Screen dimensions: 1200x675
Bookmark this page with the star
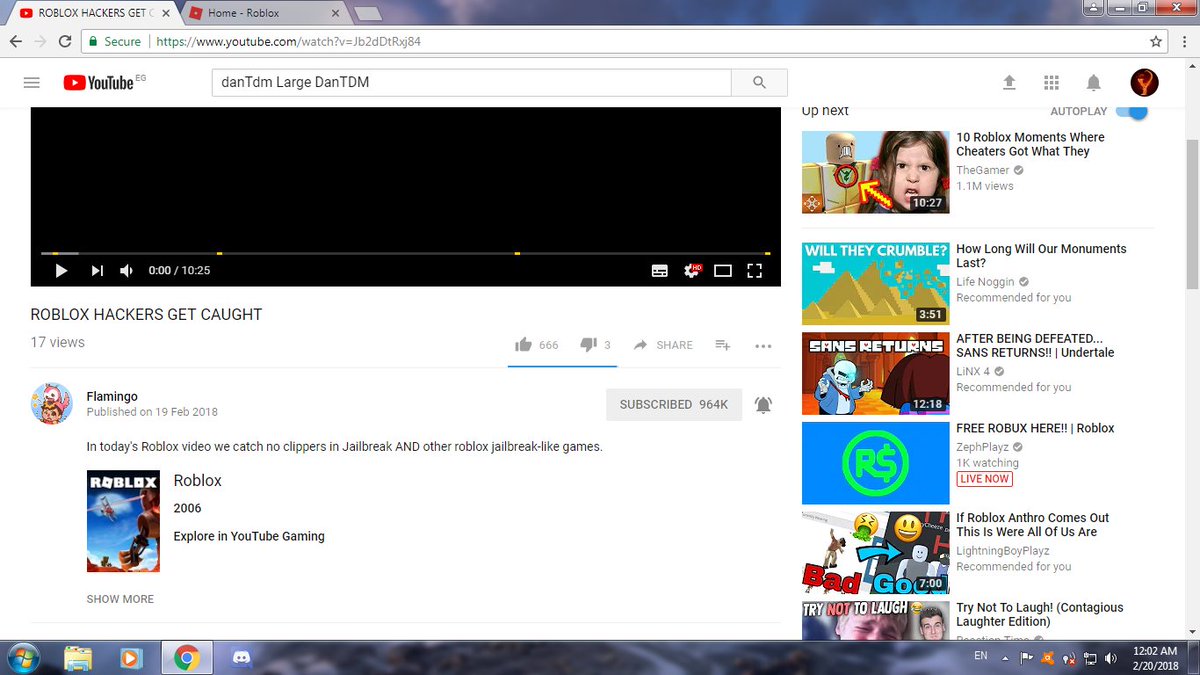point(1156,42)
